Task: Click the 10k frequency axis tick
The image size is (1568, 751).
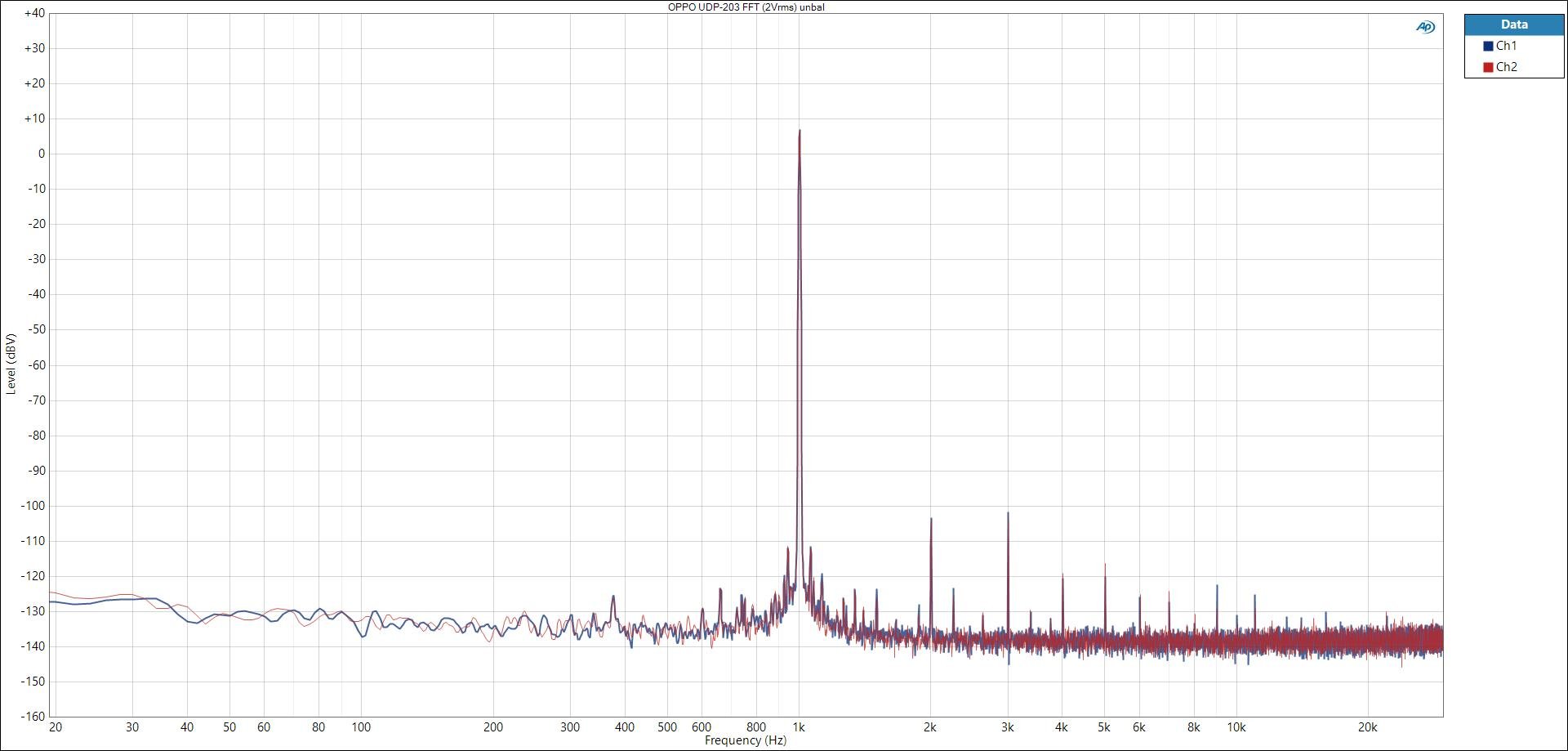Action: point(1236,727)
